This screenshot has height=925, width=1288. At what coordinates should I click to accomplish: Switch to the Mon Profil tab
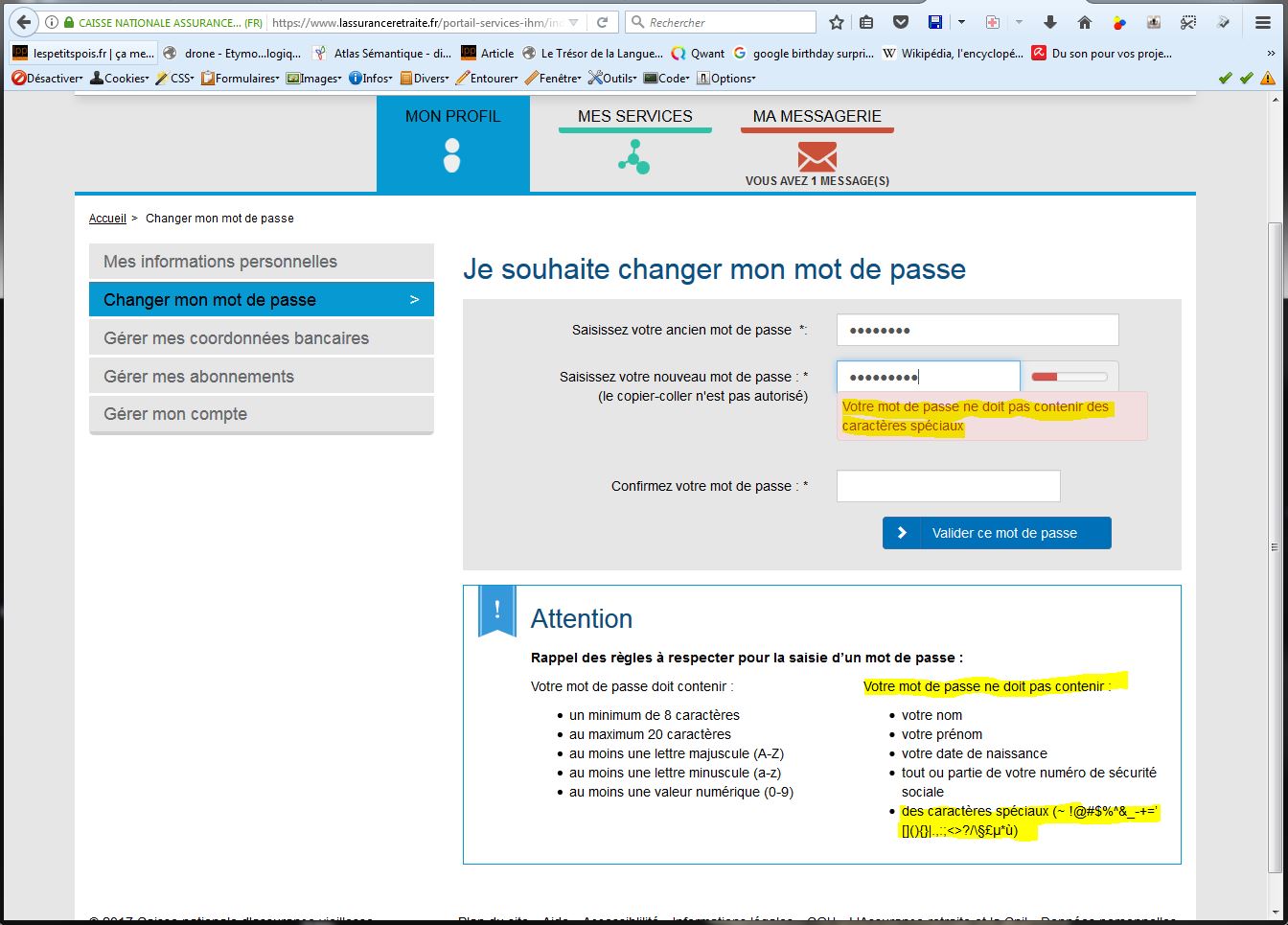tap(452, 142)
